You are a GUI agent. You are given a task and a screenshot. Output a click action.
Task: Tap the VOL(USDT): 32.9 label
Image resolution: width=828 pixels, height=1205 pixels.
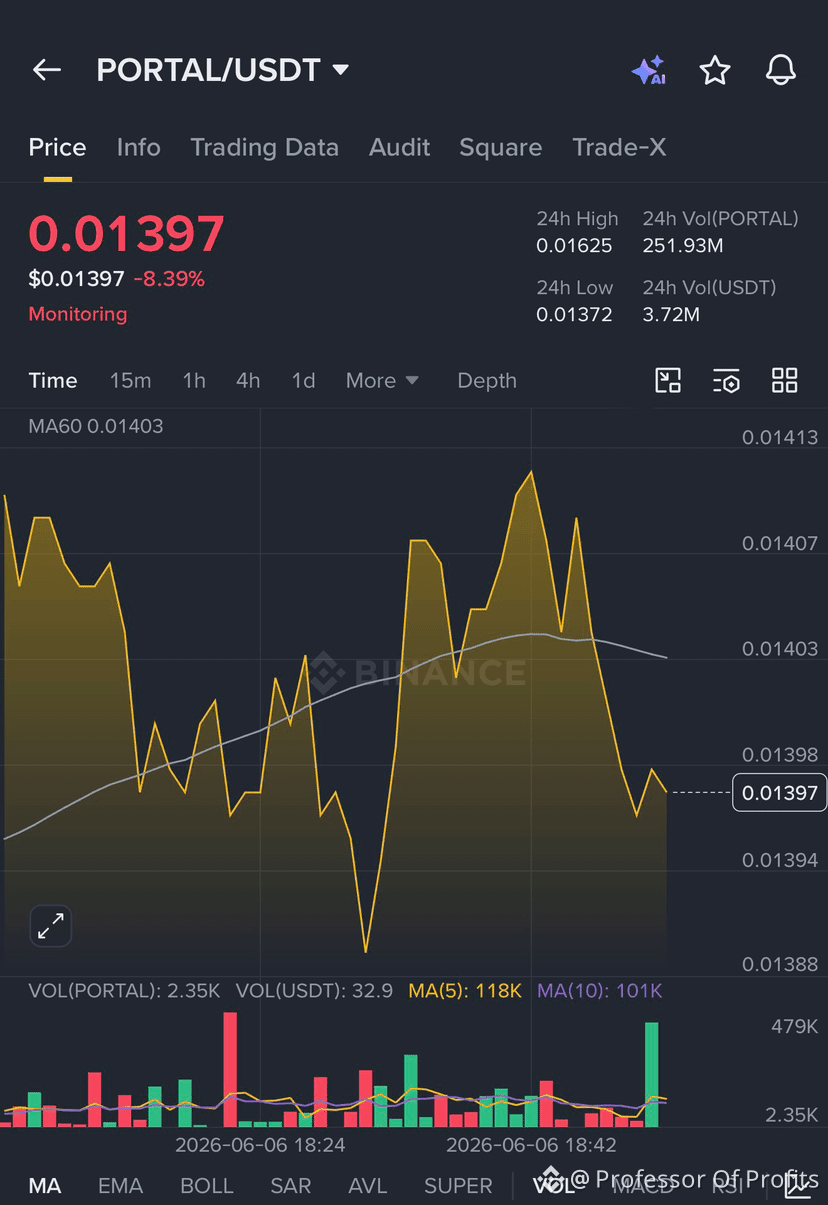tap(314, 991)
